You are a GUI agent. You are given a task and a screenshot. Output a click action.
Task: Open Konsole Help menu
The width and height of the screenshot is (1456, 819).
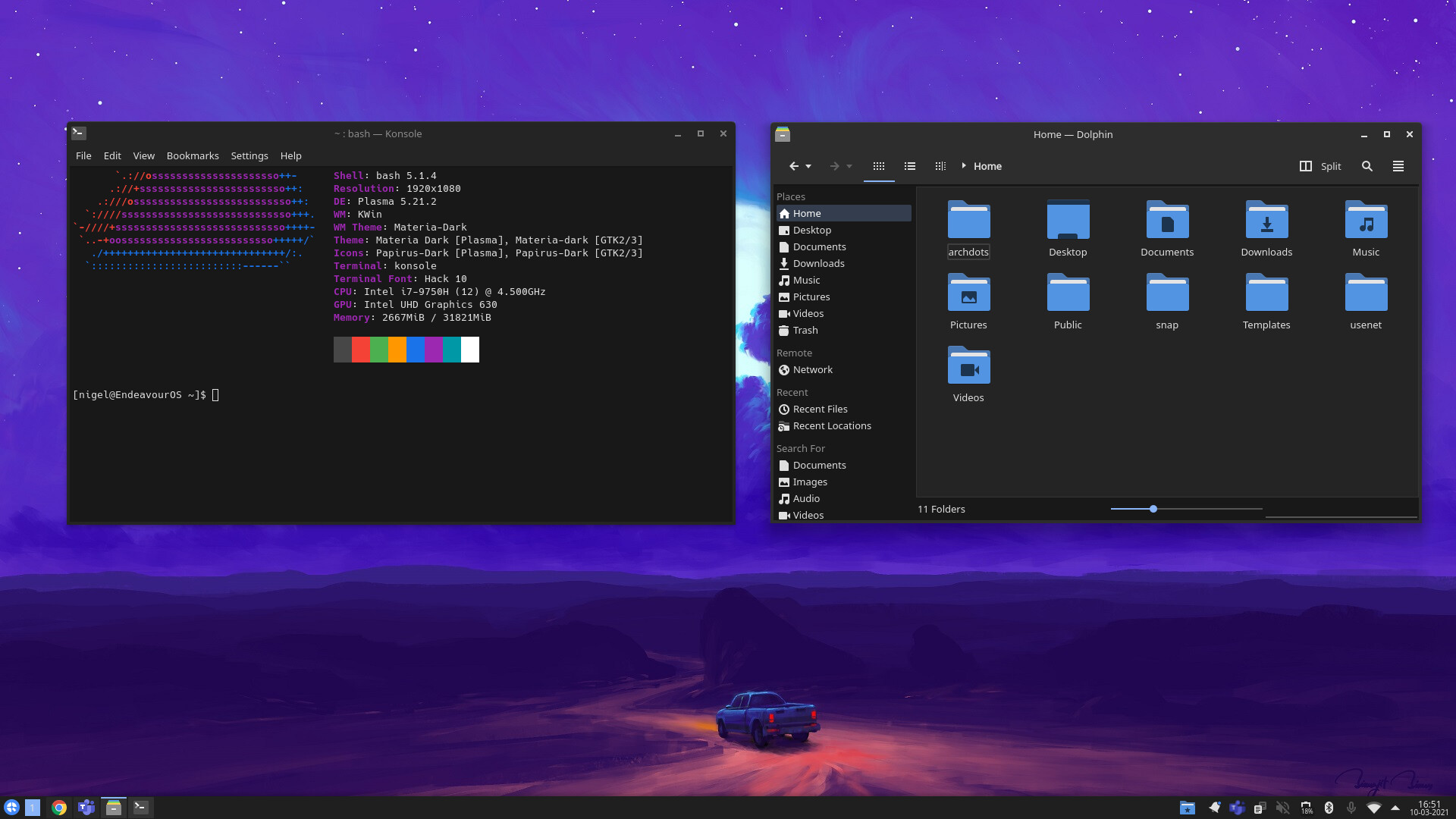[x=290, y=155]
